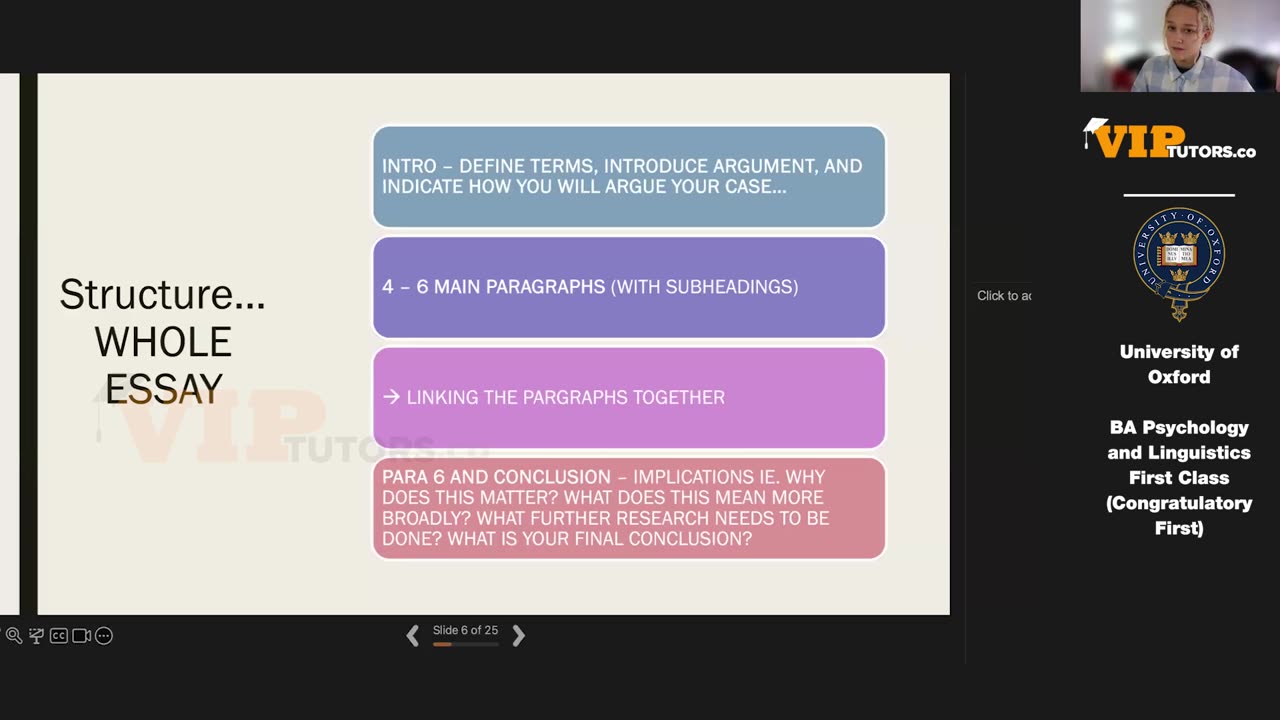Click the zoom magnifier icon

click(14, 636)
